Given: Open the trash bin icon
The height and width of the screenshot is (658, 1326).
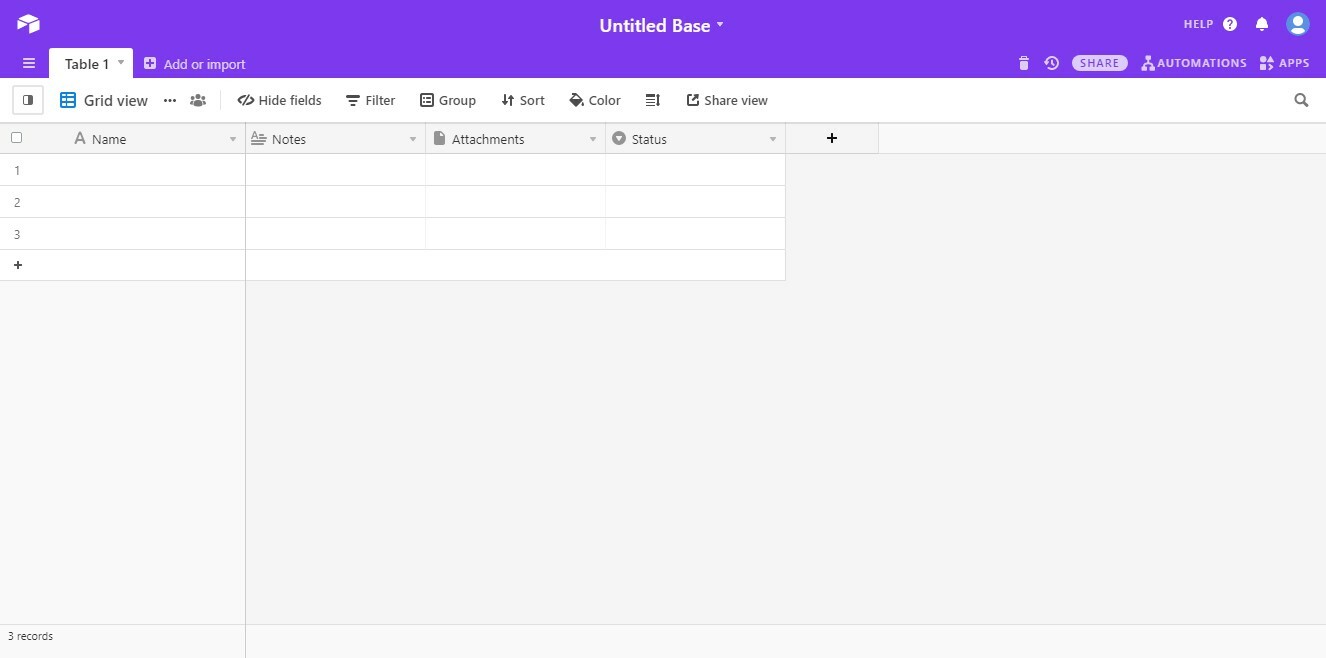Looking at the screenshot, I should [x=1023, y=63].
